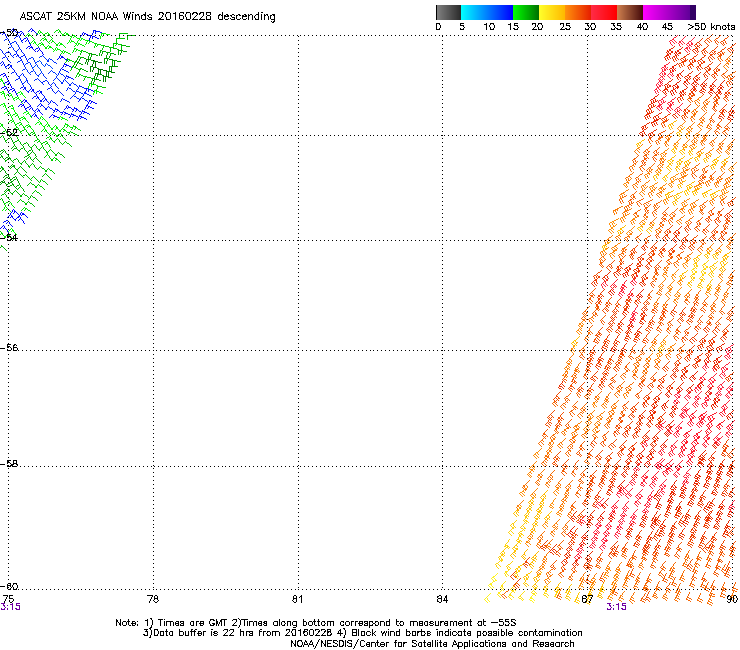The width and height of the screenshot is (740, 650).
Task: Pick the orange 25-30 knots color segment
Action: (x=578, y=12)
